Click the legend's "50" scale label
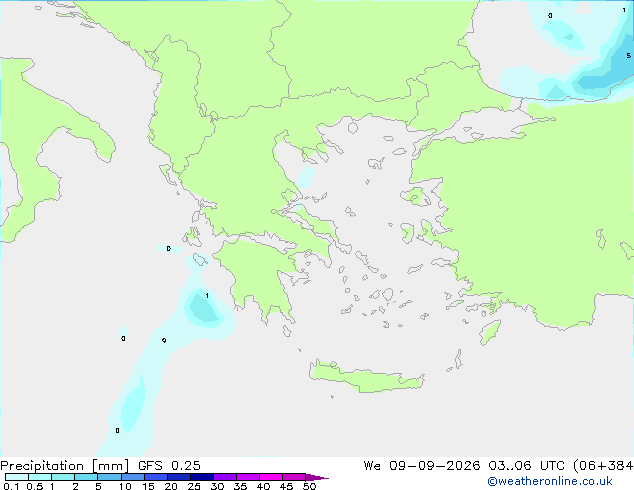 point(309,486)
